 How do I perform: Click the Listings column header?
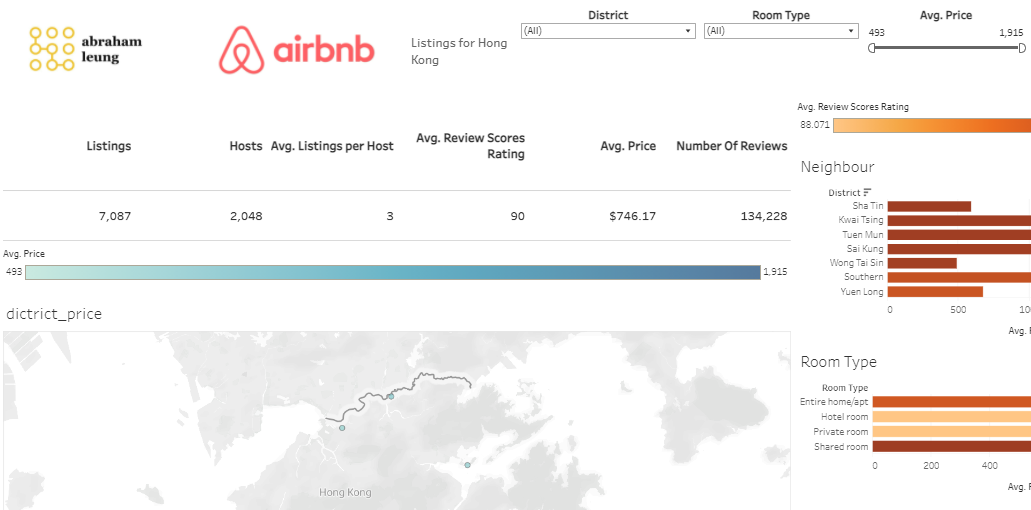[108, 146]
